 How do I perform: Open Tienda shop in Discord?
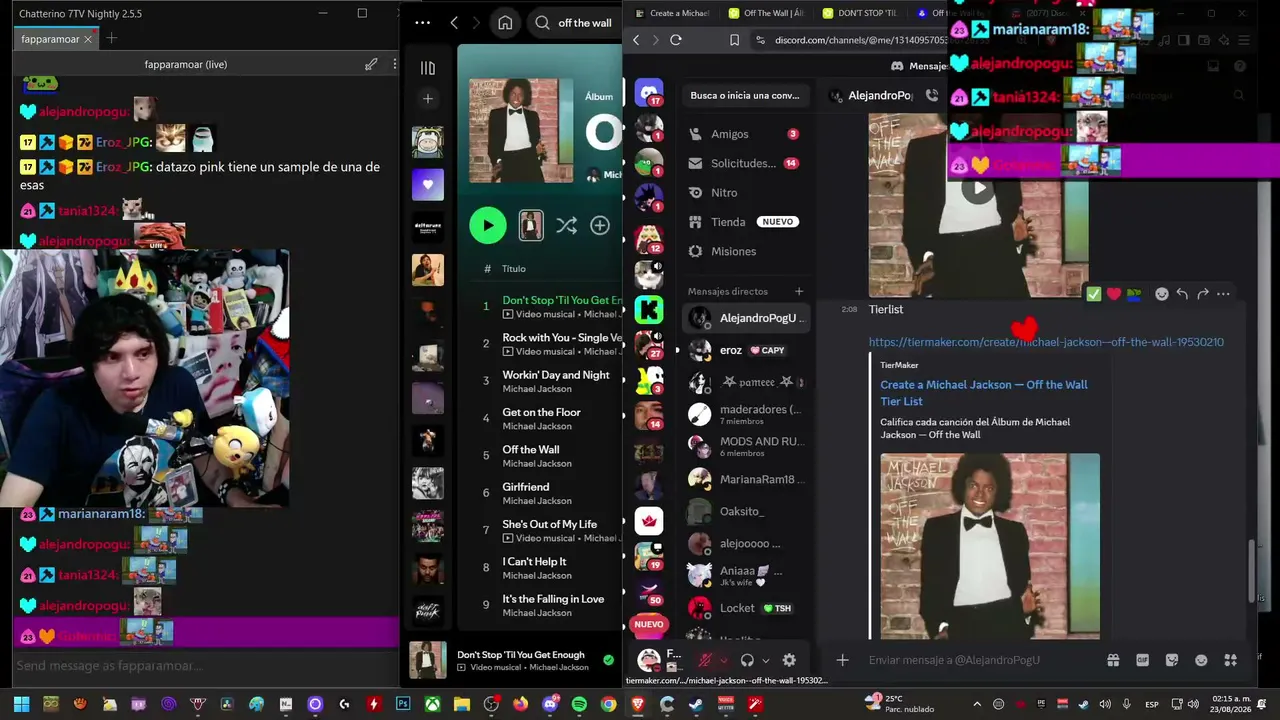pyautogui.click(x=744, y=222)
